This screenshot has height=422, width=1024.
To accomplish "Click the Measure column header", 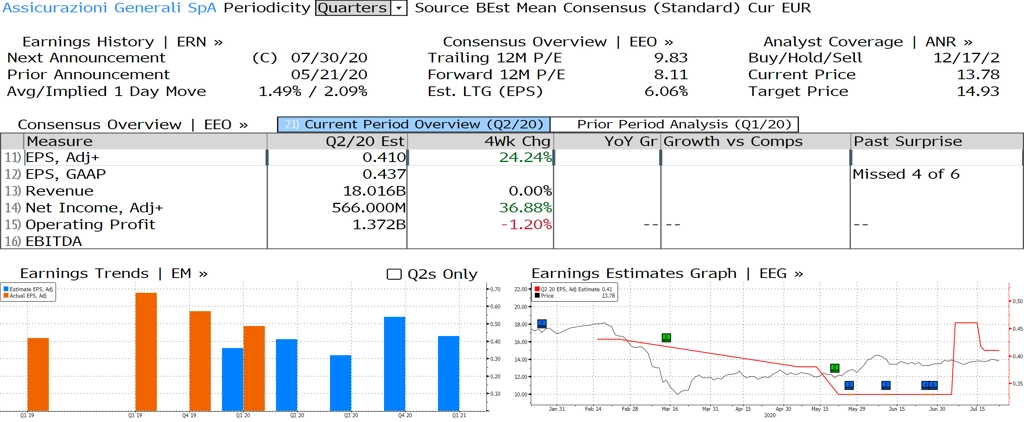I will pyautogui.click(x=146, y=141).
